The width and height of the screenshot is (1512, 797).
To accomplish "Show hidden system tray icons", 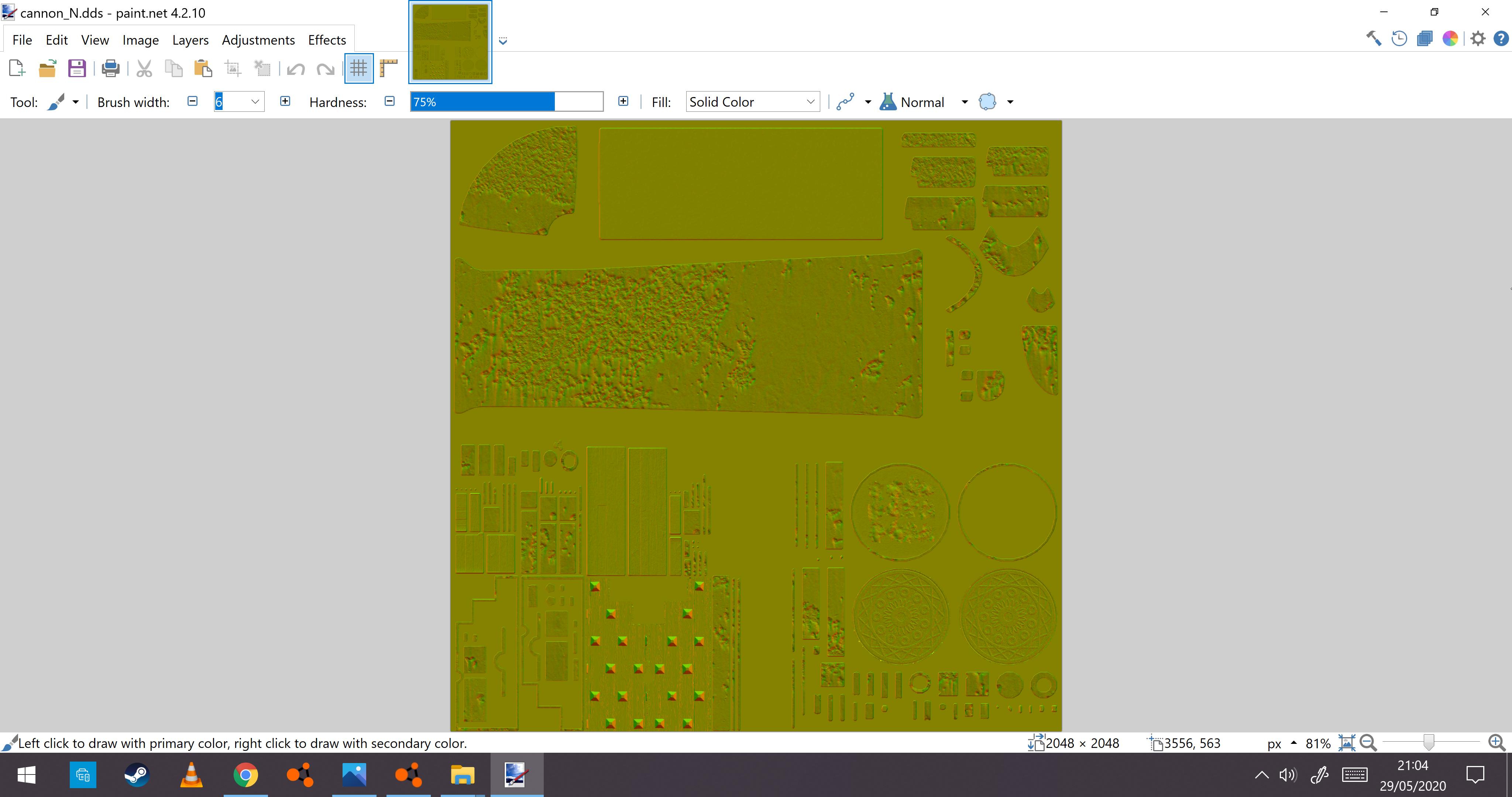I will [1261, 775].
